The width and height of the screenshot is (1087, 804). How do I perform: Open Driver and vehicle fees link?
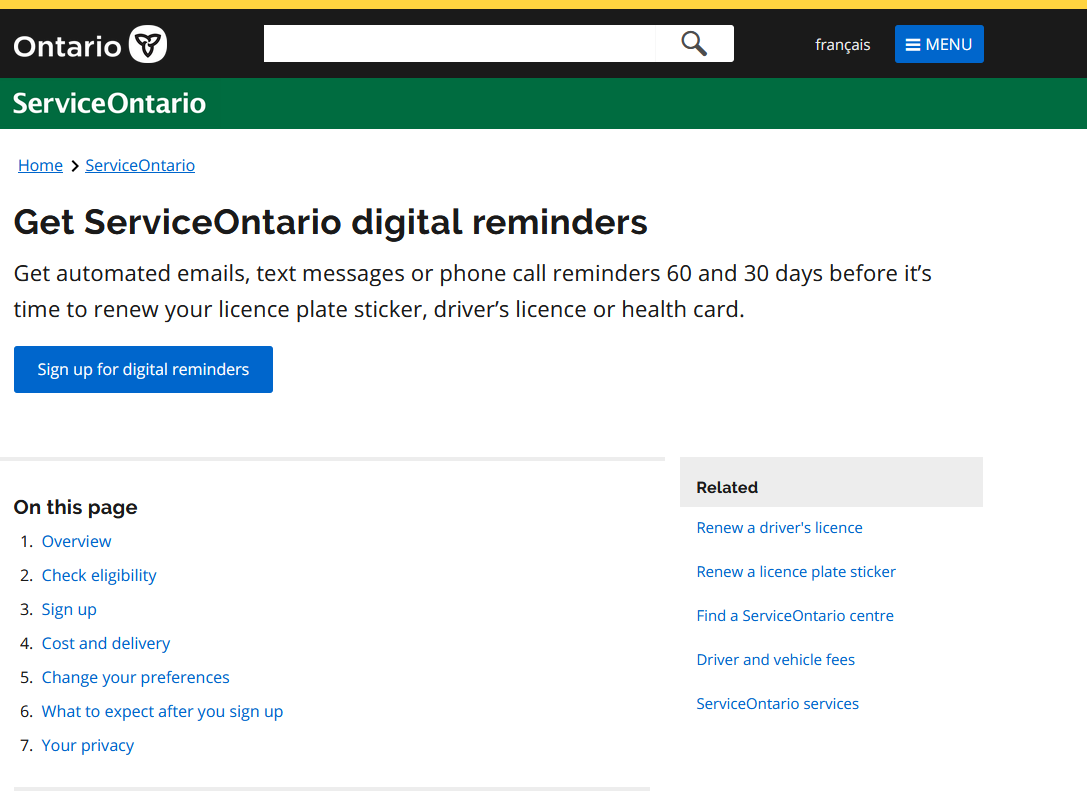[x=776, y=660]
